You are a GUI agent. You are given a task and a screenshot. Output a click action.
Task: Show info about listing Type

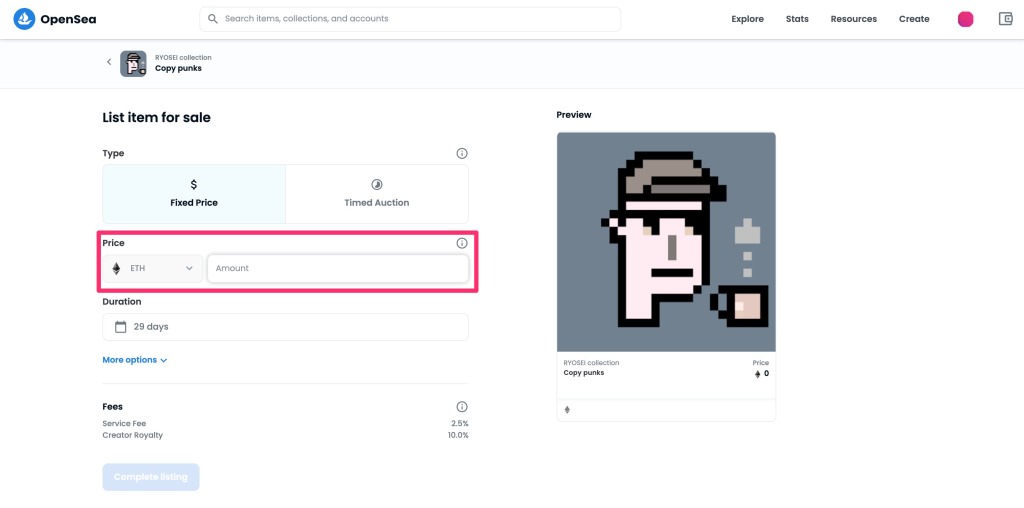[x=462, y=153]
